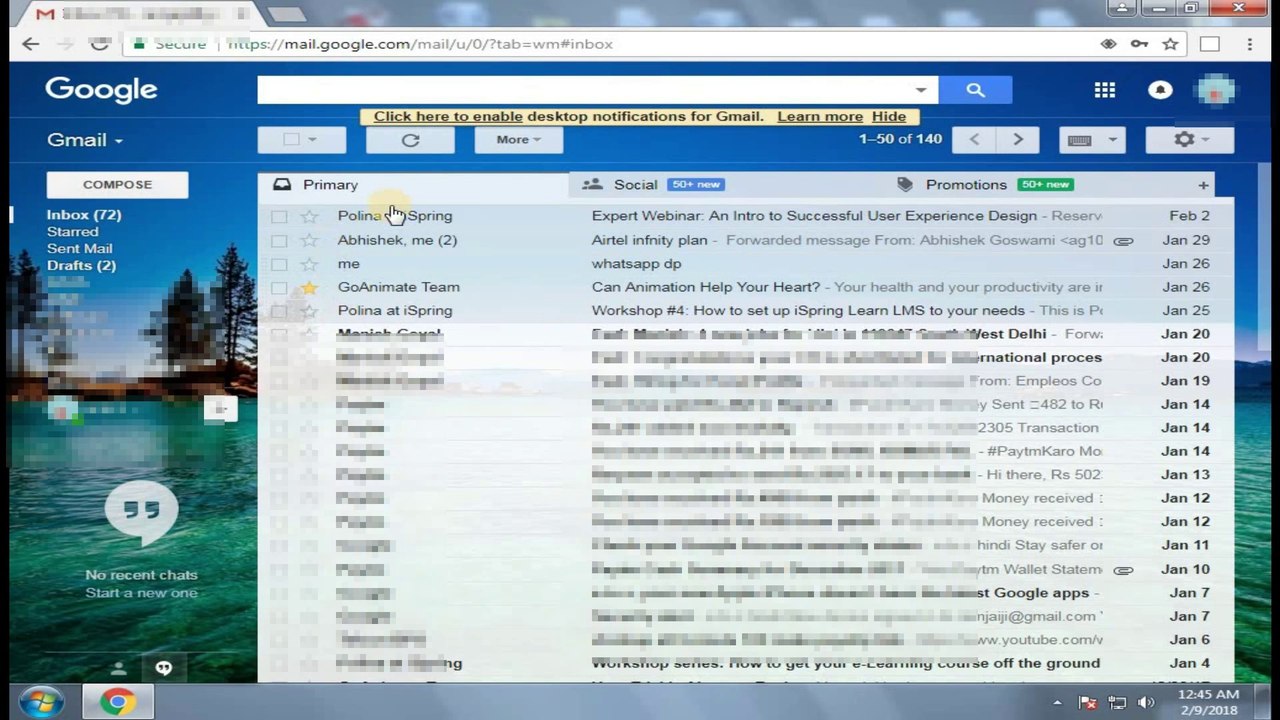Click the Chrome taskbar icon
Viewport: 1280px width, 720px height.
click(117, 702)
